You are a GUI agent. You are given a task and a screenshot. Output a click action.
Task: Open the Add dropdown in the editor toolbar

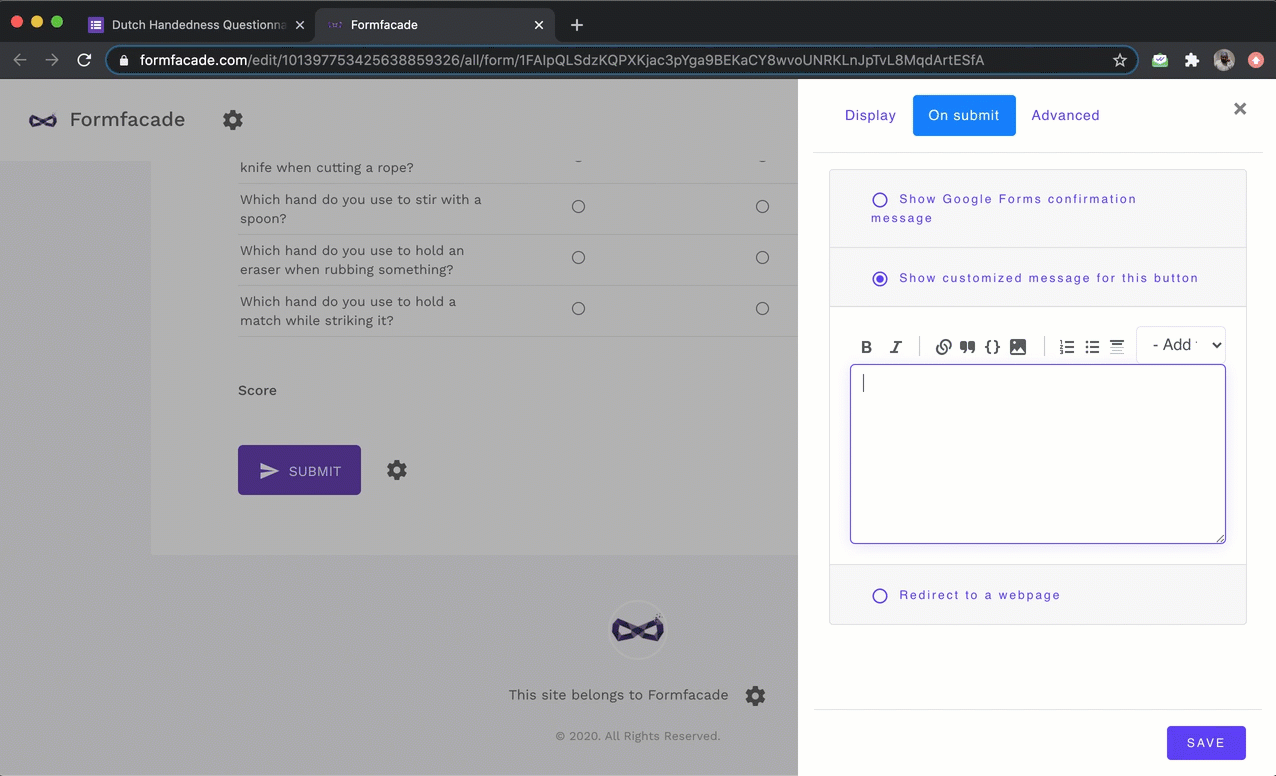(x=1181, y=344)
